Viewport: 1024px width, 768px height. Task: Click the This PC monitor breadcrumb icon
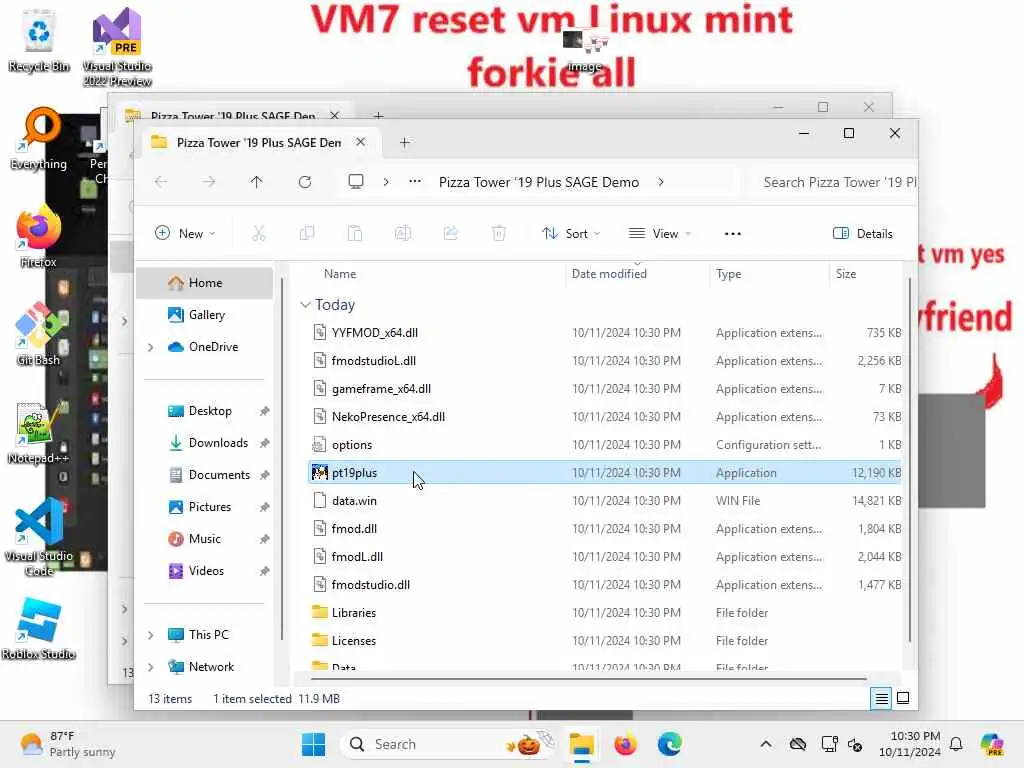356,182
